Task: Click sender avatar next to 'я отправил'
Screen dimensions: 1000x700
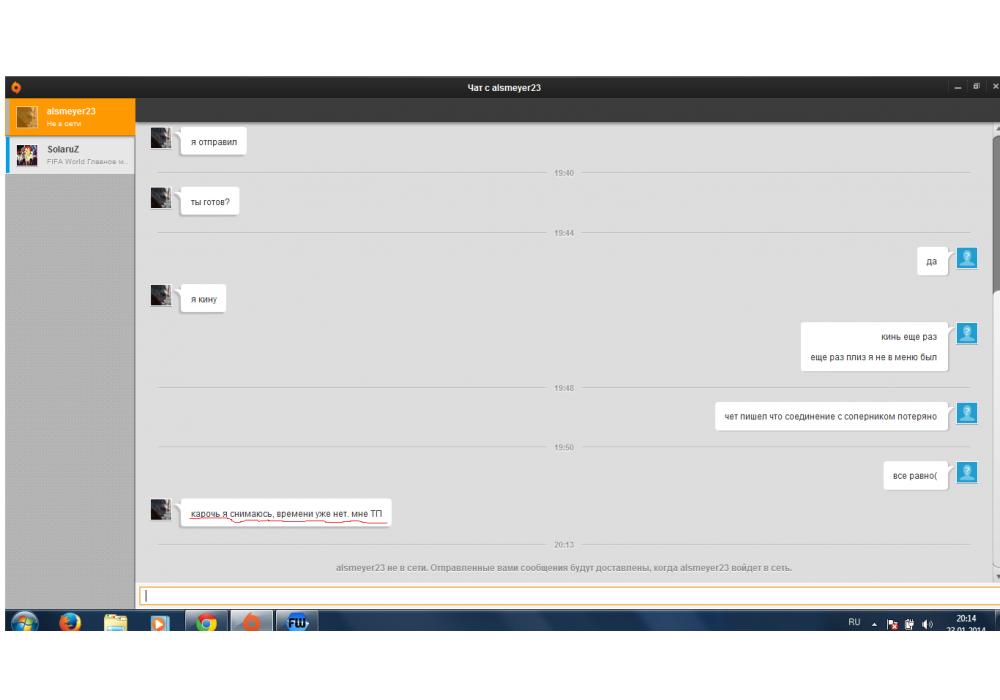Action: click(161, 138)
